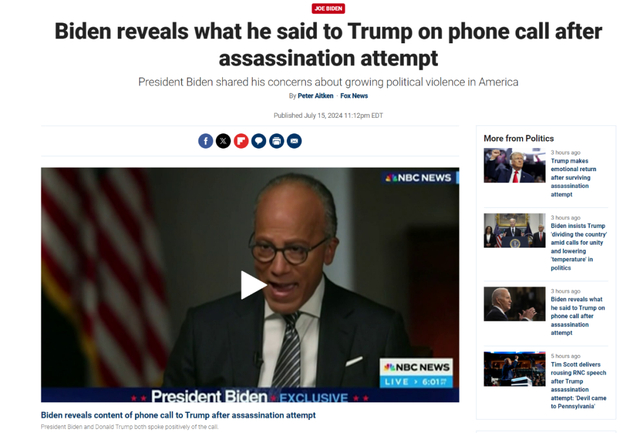Share article via Flipboard icon
640x433 pixels.
(241, 141)
